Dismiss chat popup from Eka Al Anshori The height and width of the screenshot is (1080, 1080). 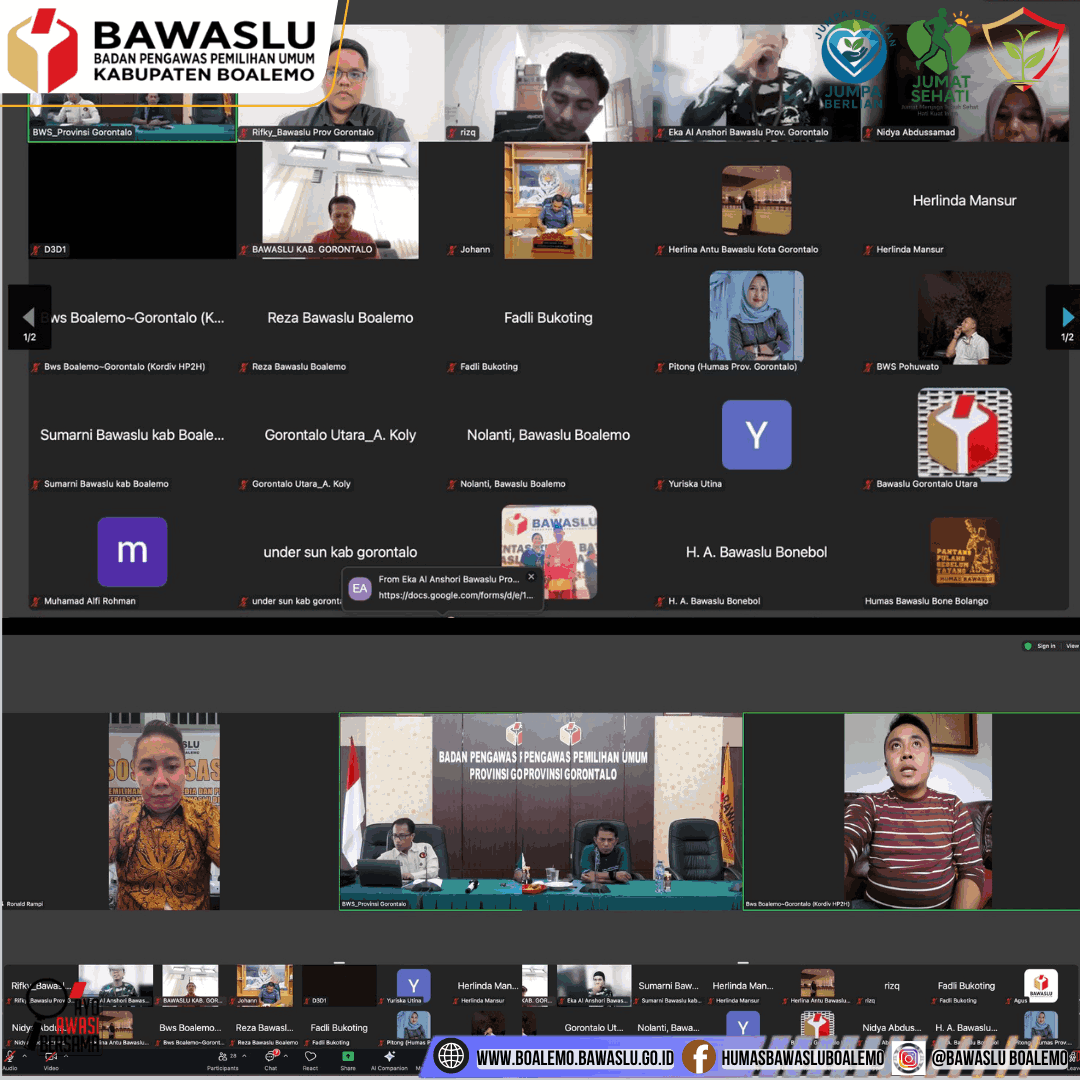531,577
